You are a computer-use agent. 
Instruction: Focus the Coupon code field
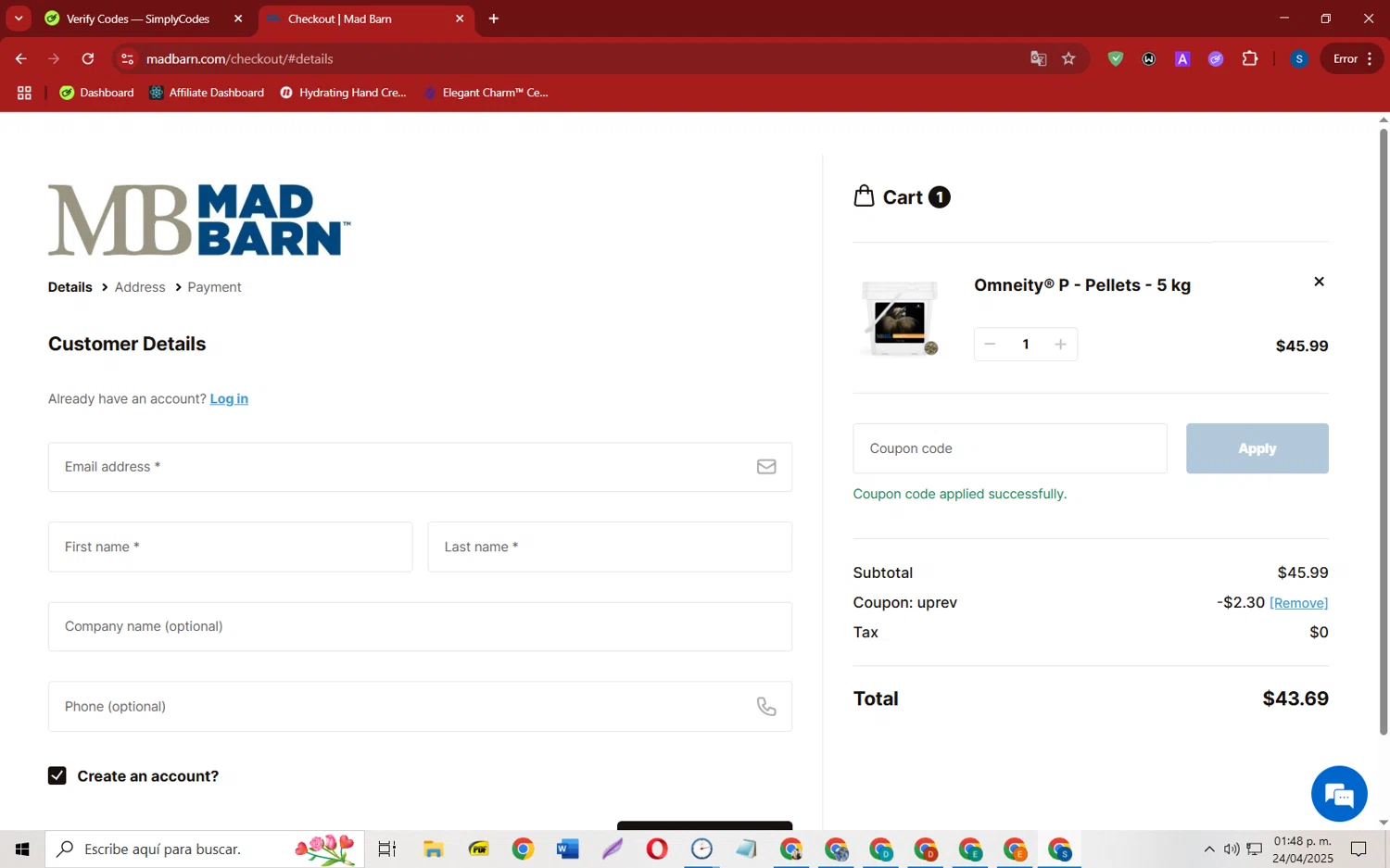[1009, 448]
